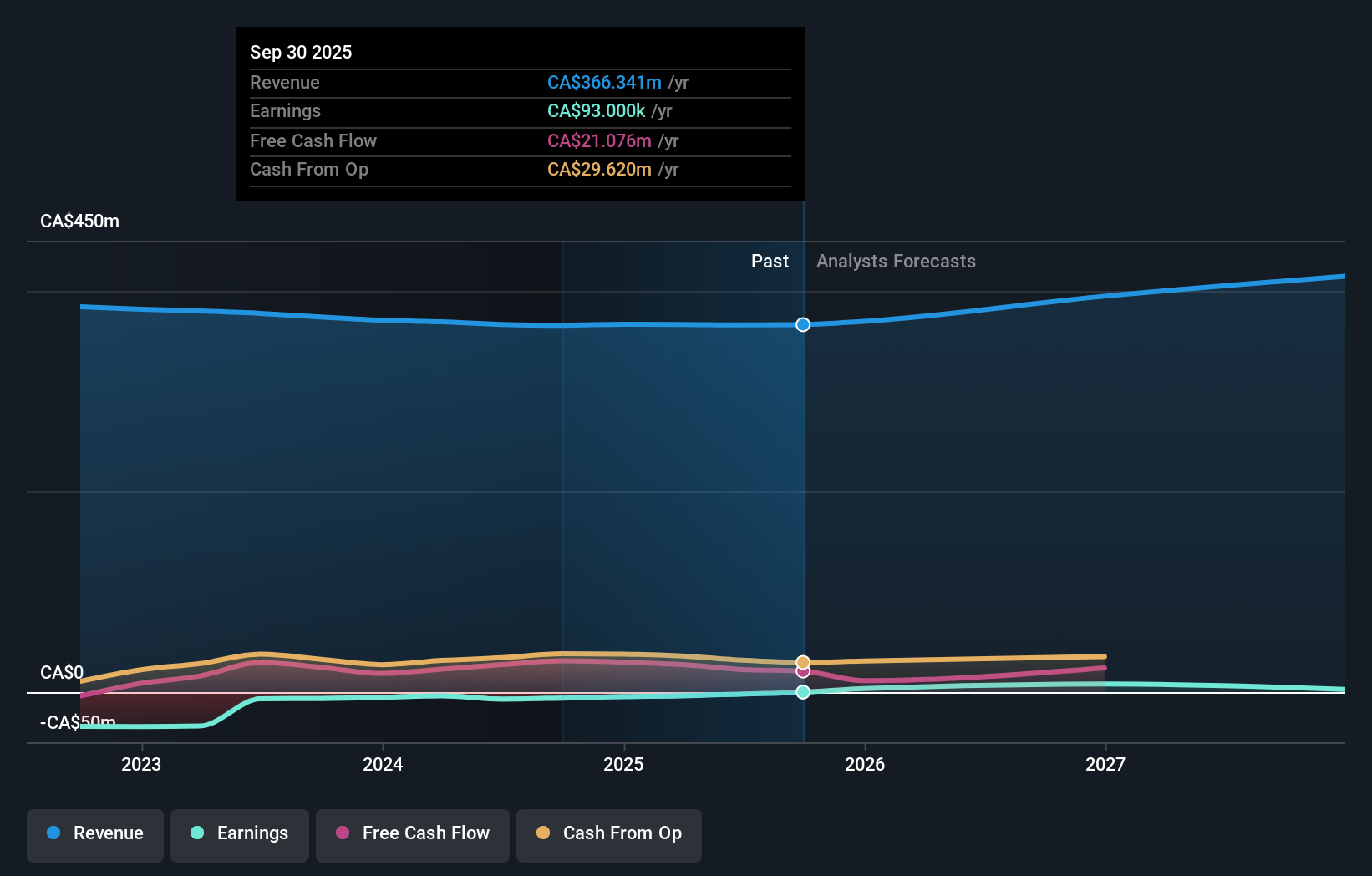Image resolution: width=1372 pixels, height=876 pixels.
Task: Toggle the Revenue series visibility
Action: click(94, 834)
